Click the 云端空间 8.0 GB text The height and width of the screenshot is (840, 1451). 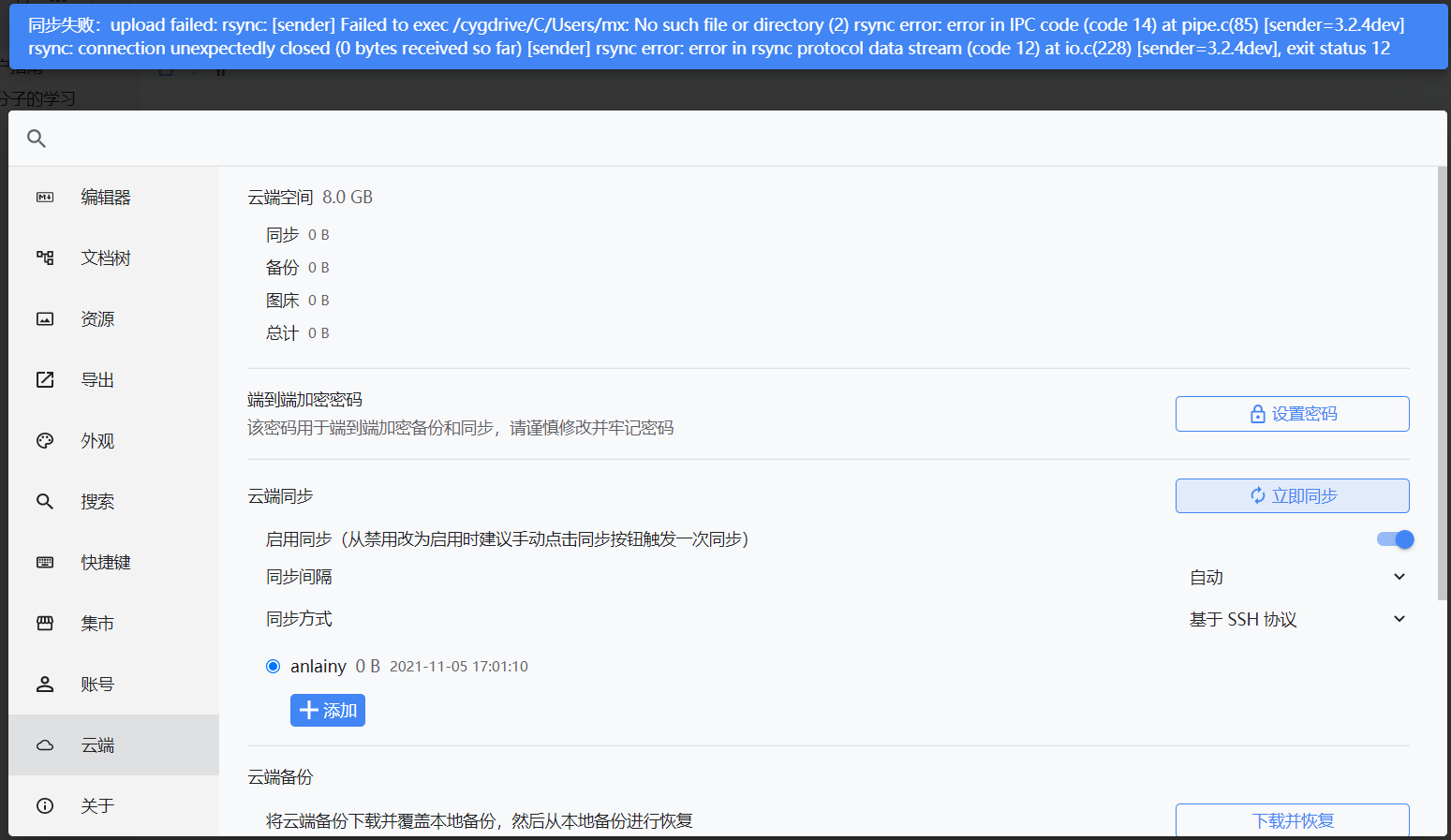click(x=310, y=198)
